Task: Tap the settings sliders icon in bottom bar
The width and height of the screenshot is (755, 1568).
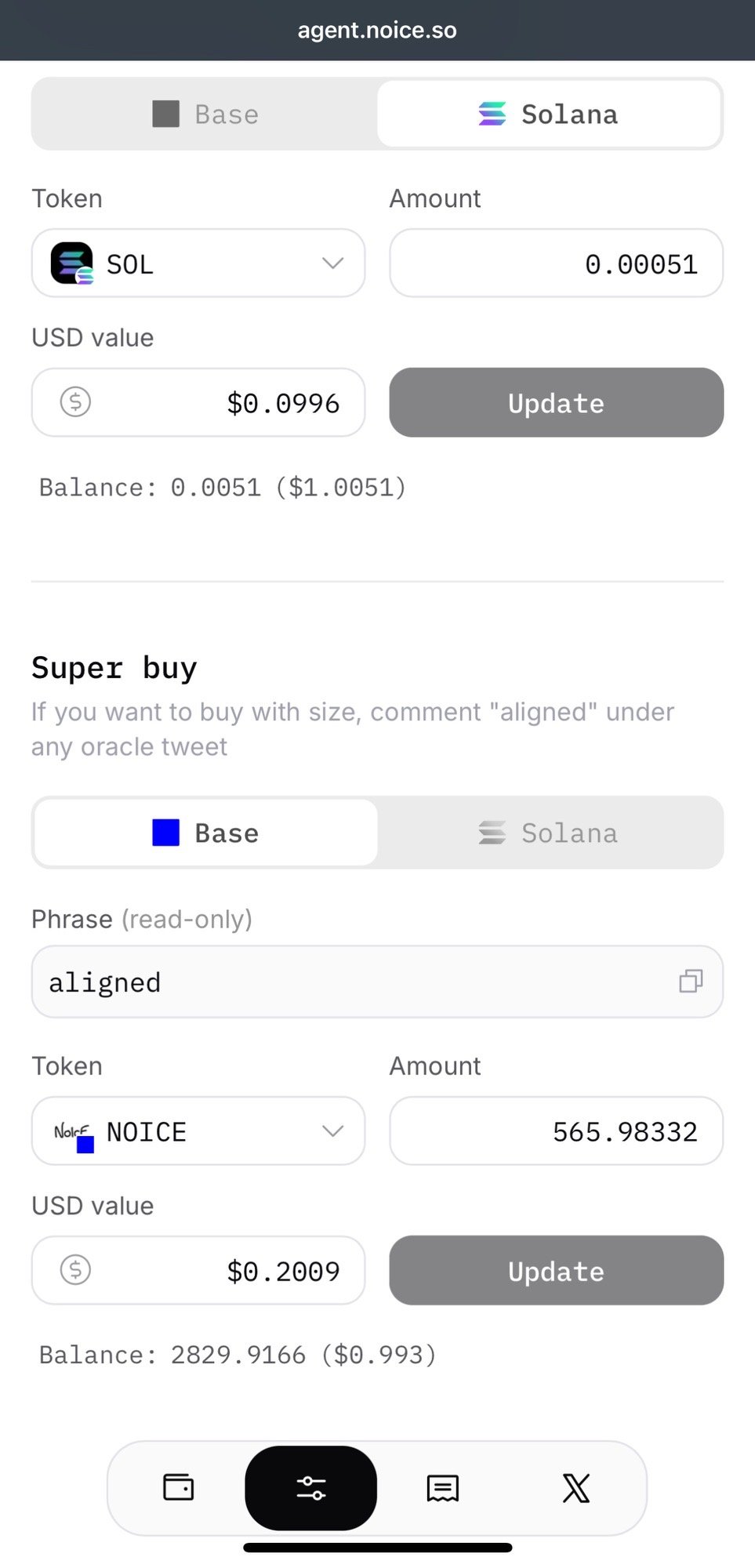Action: tap(311, 1487)
